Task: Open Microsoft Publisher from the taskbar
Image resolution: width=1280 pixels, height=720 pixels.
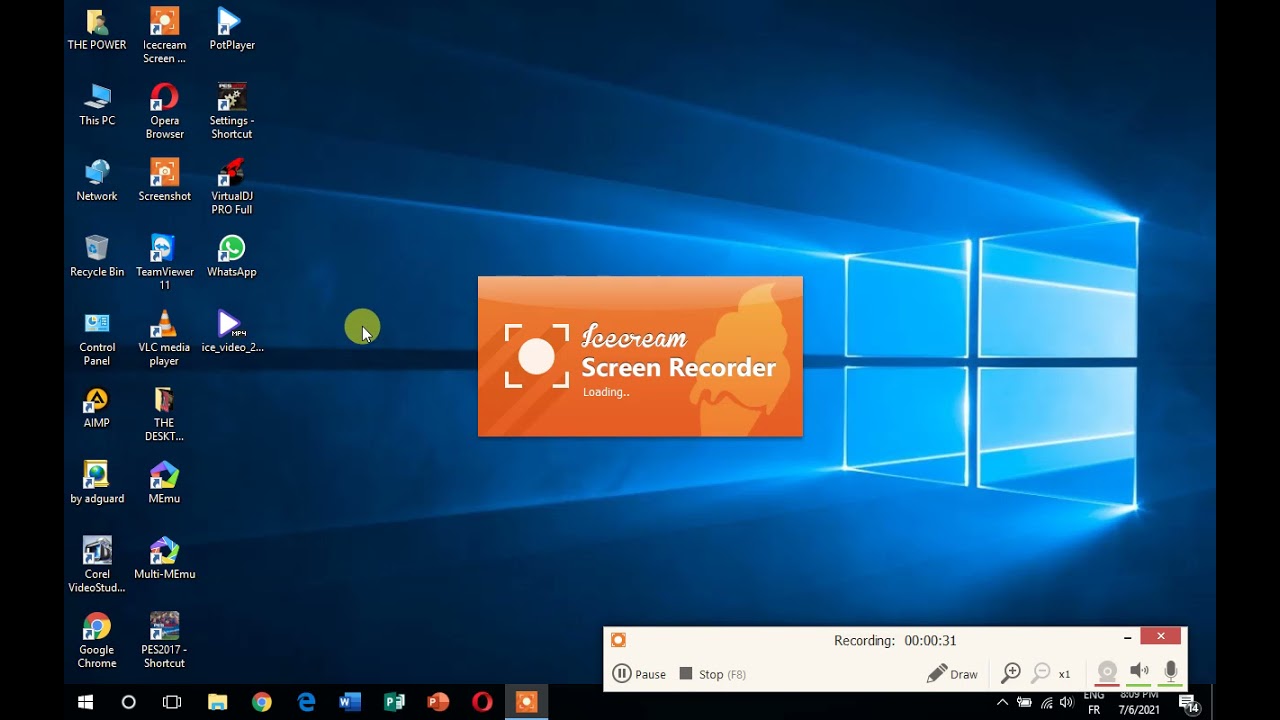Action: coord(394,702)
